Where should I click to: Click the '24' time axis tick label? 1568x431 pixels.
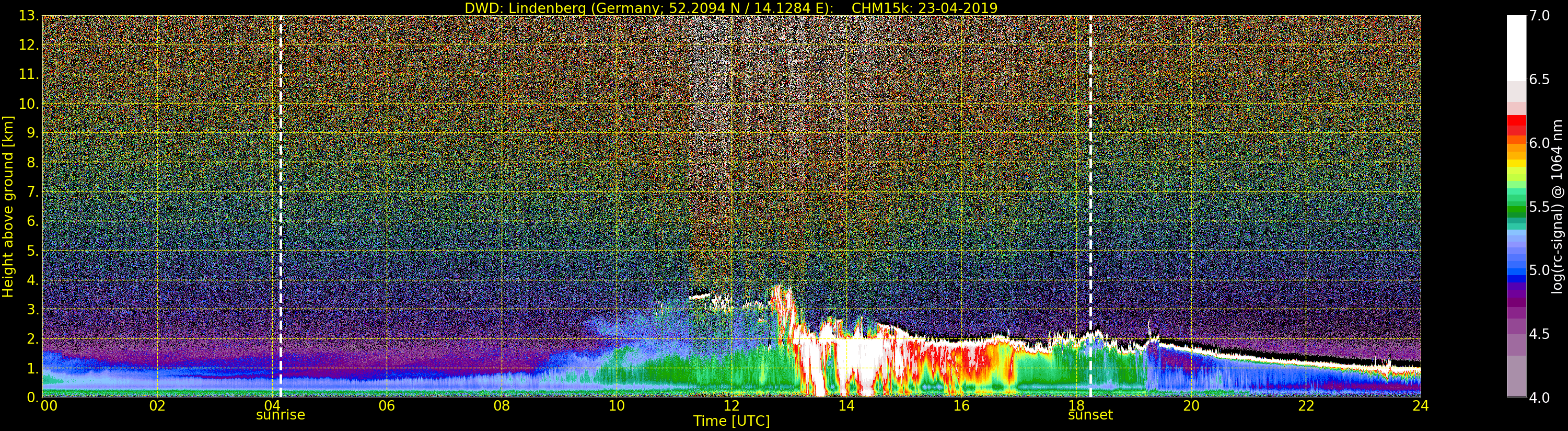point(1421,406)
